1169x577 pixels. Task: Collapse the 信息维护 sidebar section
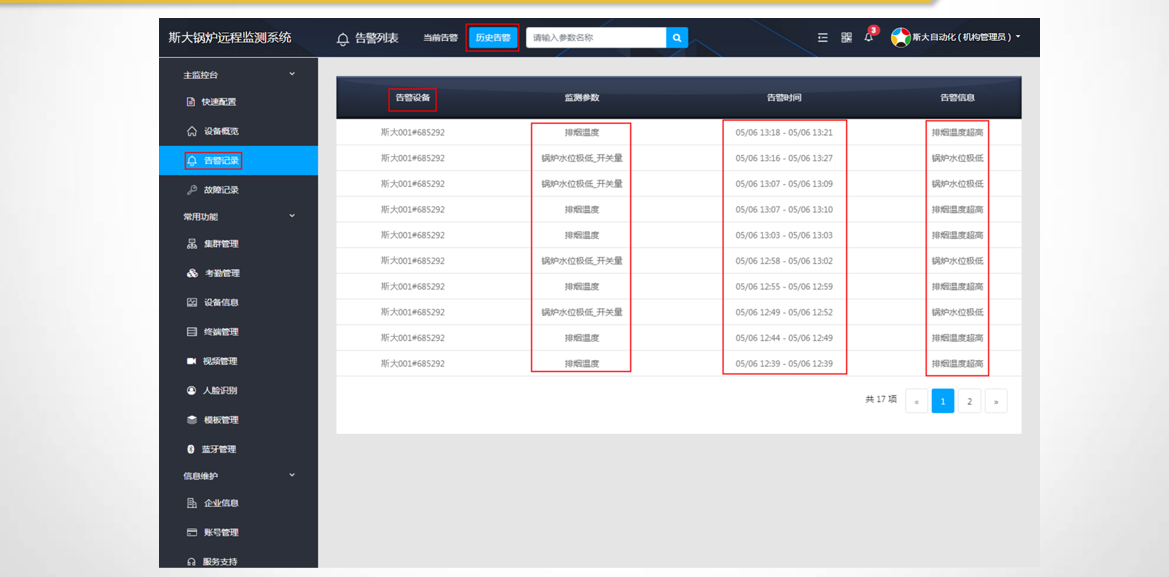coord(292,476)
